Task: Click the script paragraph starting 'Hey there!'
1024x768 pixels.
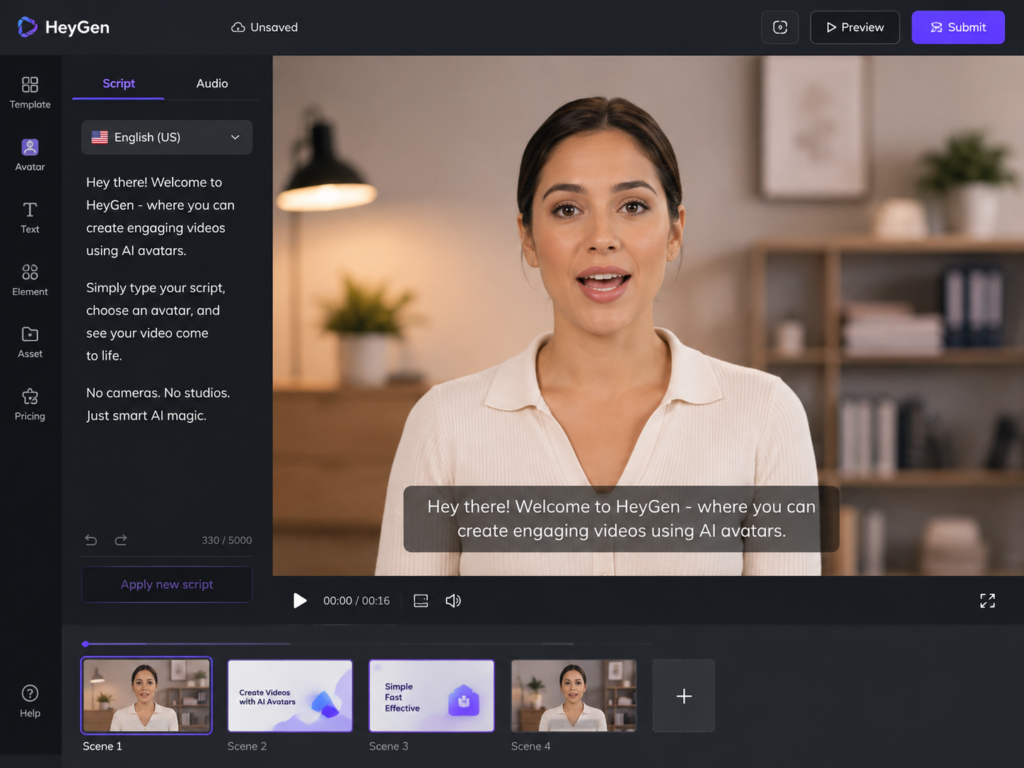Action: (160, 216)
